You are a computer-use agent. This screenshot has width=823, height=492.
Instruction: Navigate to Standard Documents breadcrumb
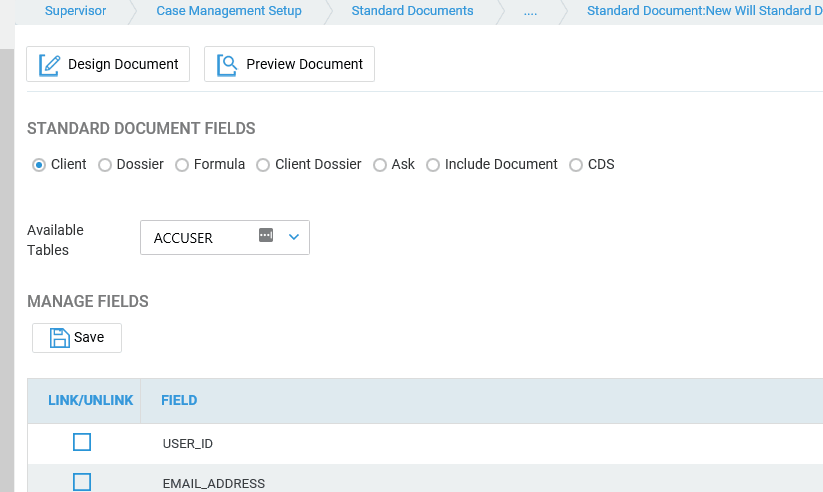412,11
